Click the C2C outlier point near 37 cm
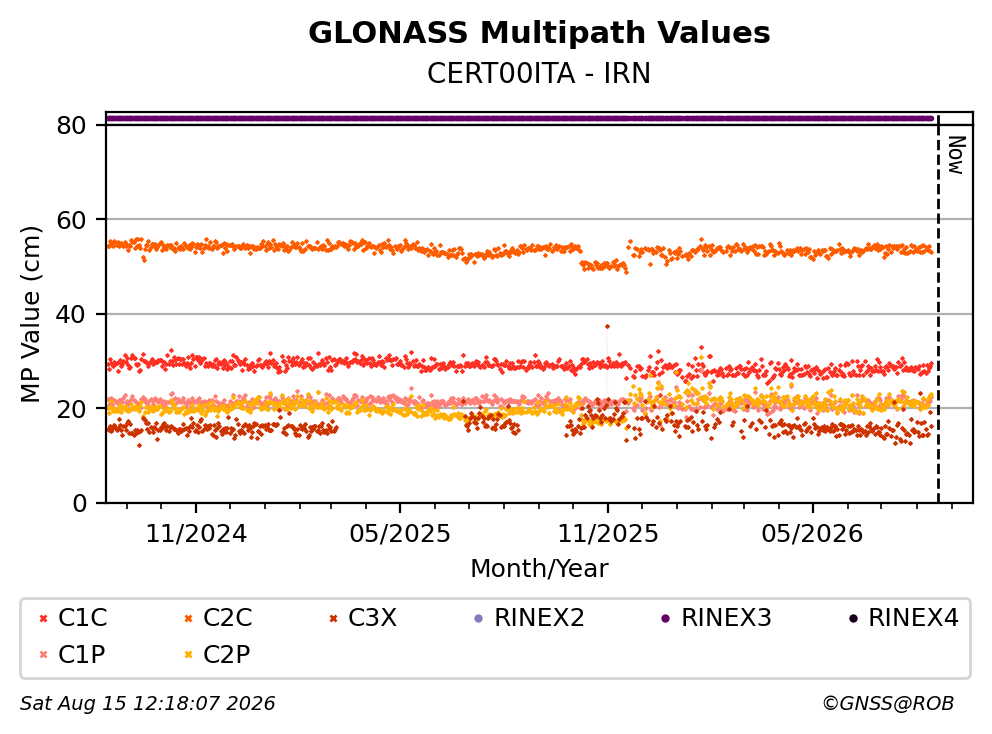The width and height of the screenshot is (992, 734). pyautogui.click(x=607, y=327)
